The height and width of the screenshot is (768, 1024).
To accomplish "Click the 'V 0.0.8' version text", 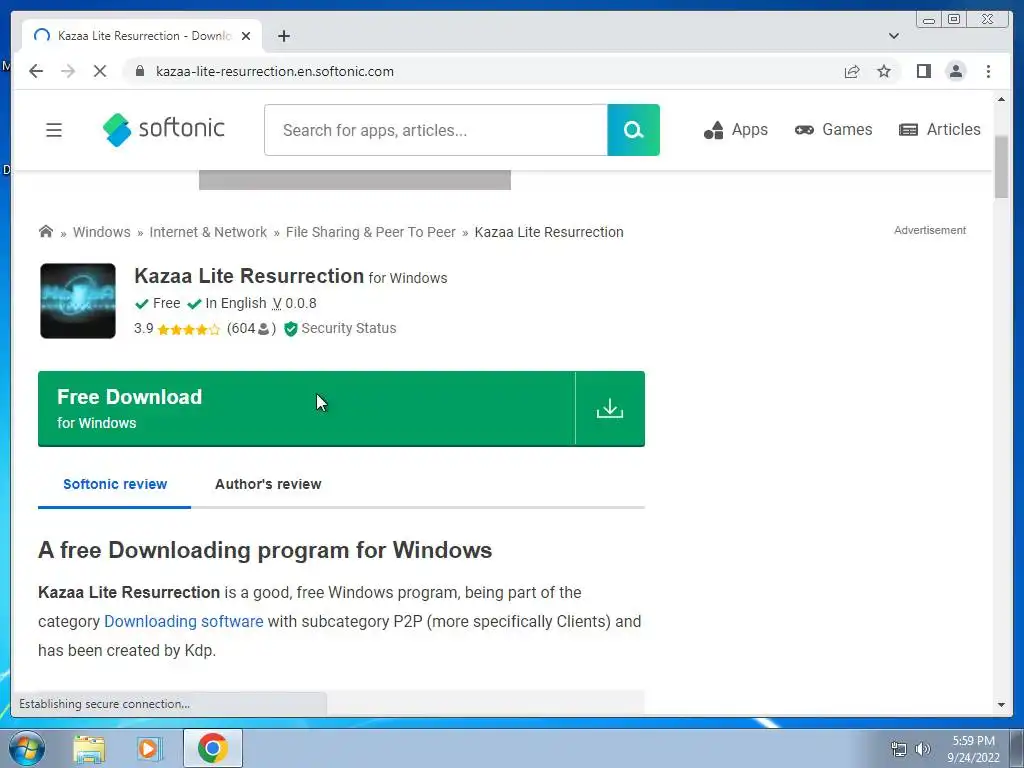I will point(295,304).
